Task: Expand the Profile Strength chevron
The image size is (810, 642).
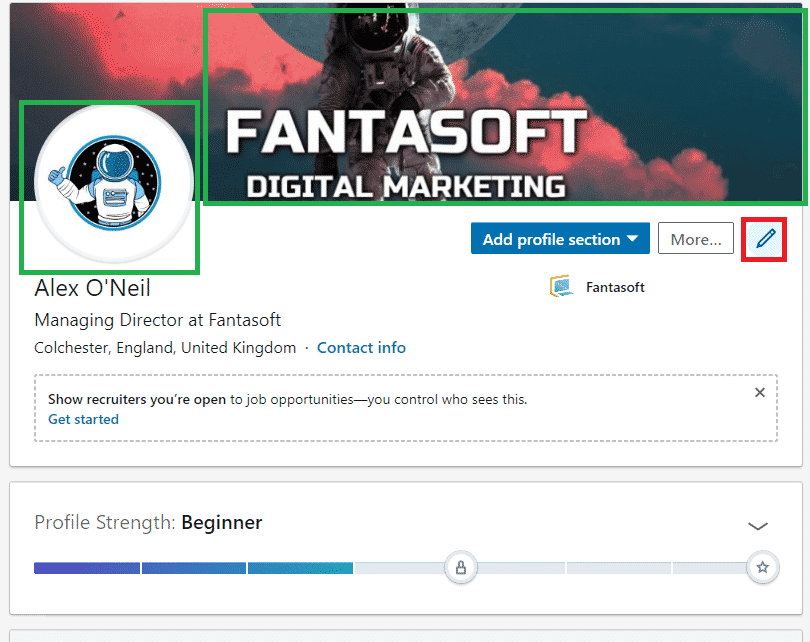Action: click(x=758, y=526)
